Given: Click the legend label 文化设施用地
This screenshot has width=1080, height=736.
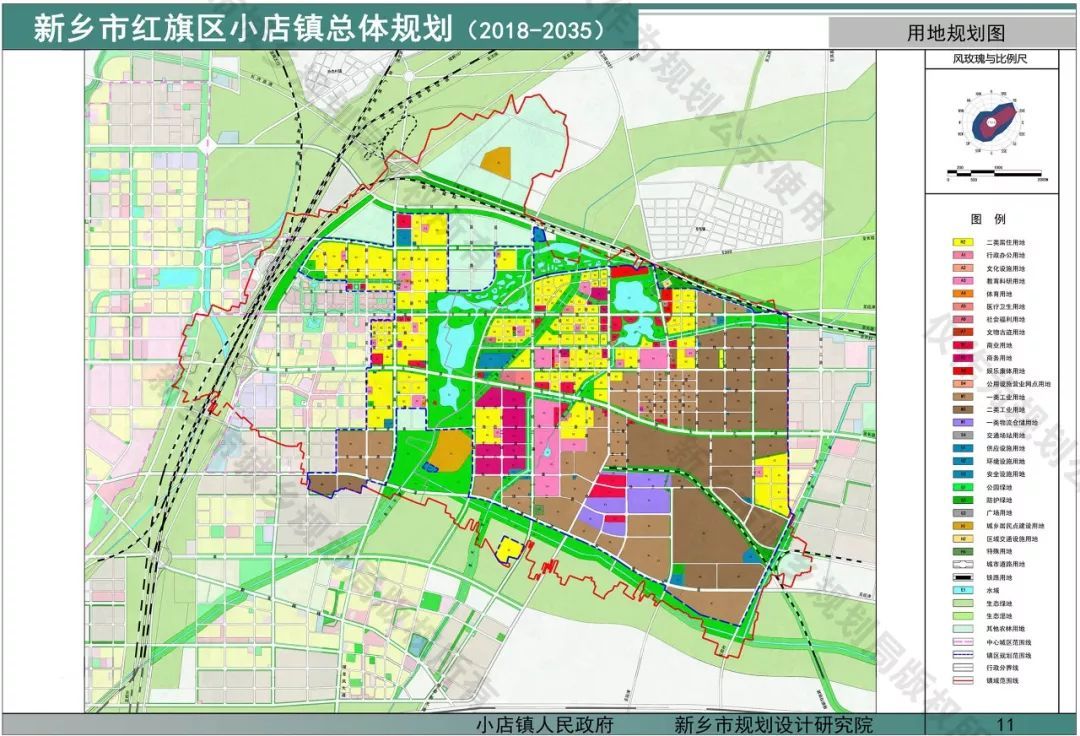Looking at the screenshot, I should pos(1006,269).
